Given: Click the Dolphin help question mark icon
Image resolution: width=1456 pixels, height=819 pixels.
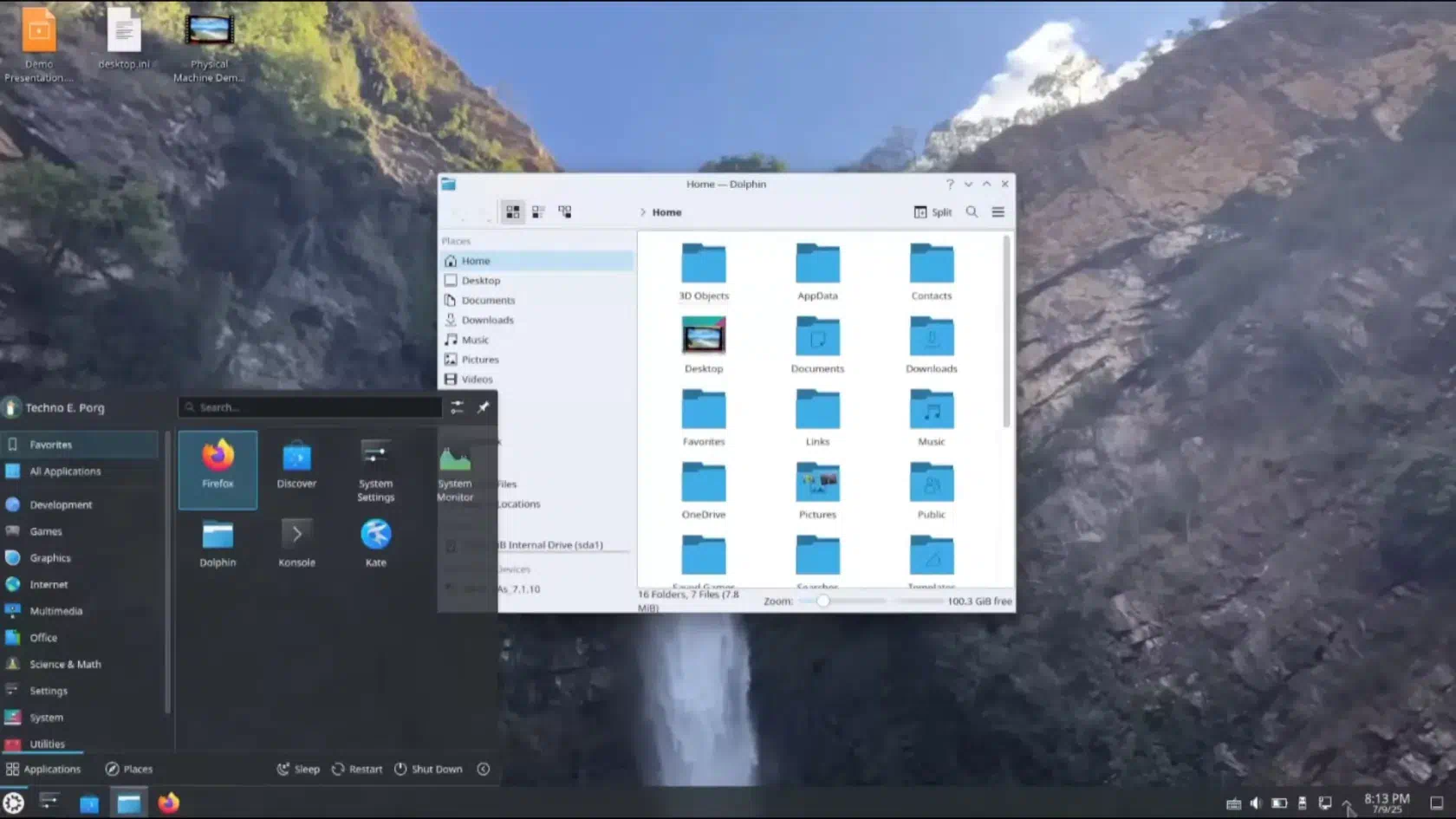Looking at the screenshot, I should point(950,184).
